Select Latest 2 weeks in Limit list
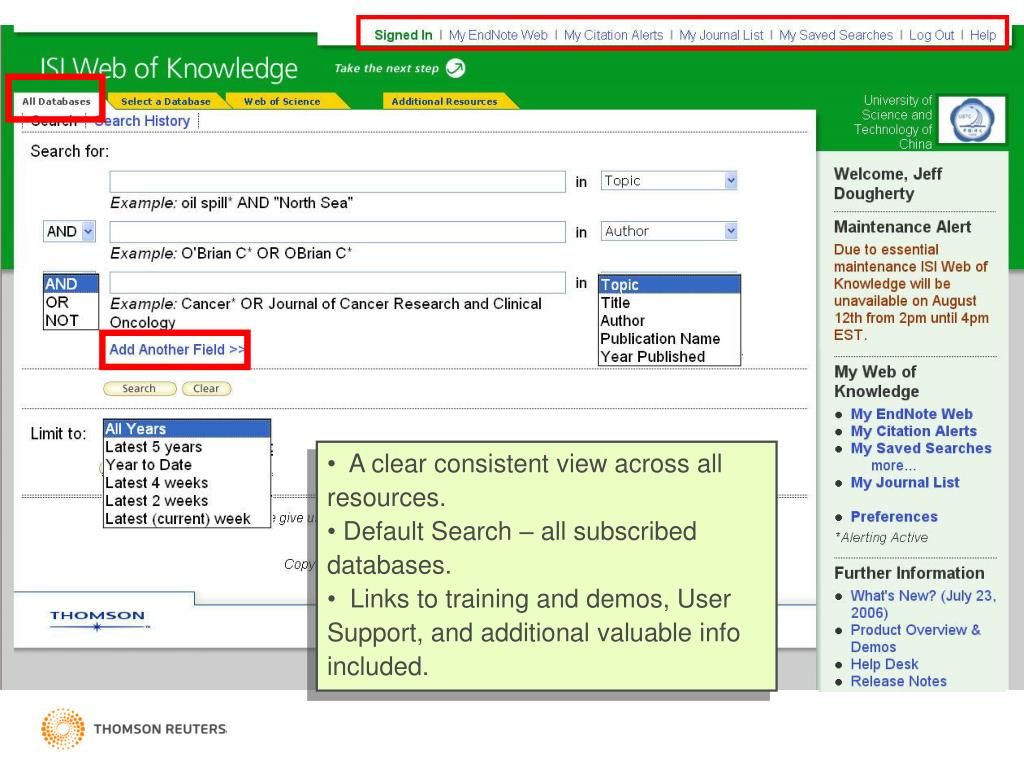Screen dimensions: 1024x768 tap(187, 501)
